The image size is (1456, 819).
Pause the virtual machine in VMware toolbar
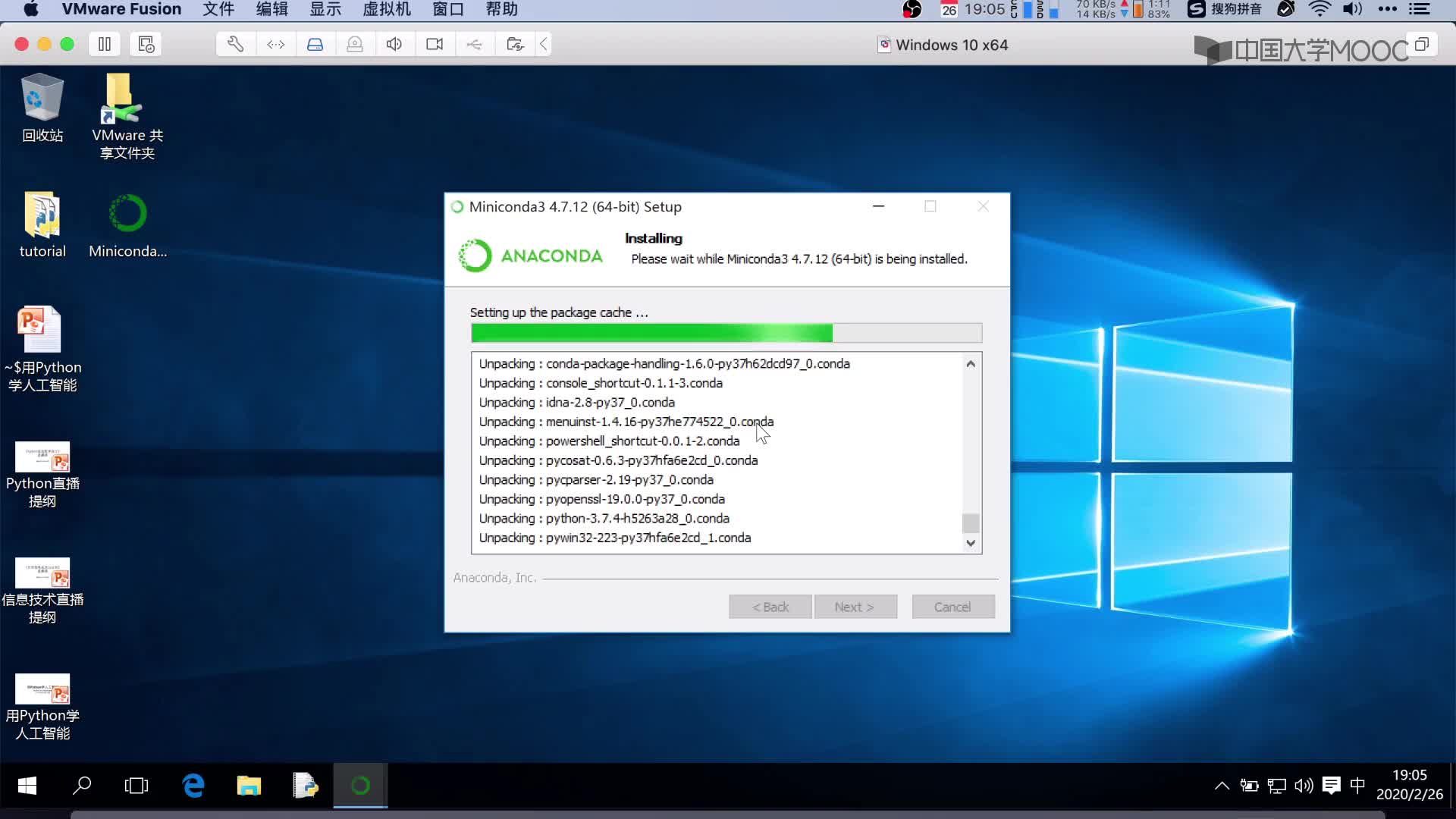coord(105,44)
